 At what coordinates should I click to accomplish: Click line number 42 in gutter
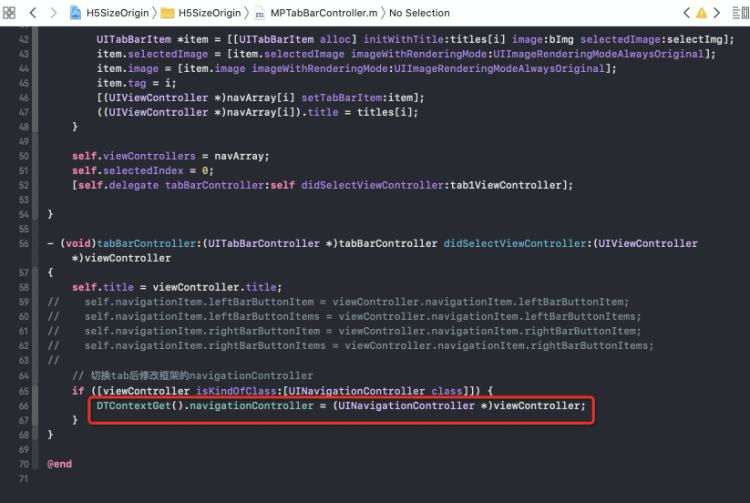[24, 39]
